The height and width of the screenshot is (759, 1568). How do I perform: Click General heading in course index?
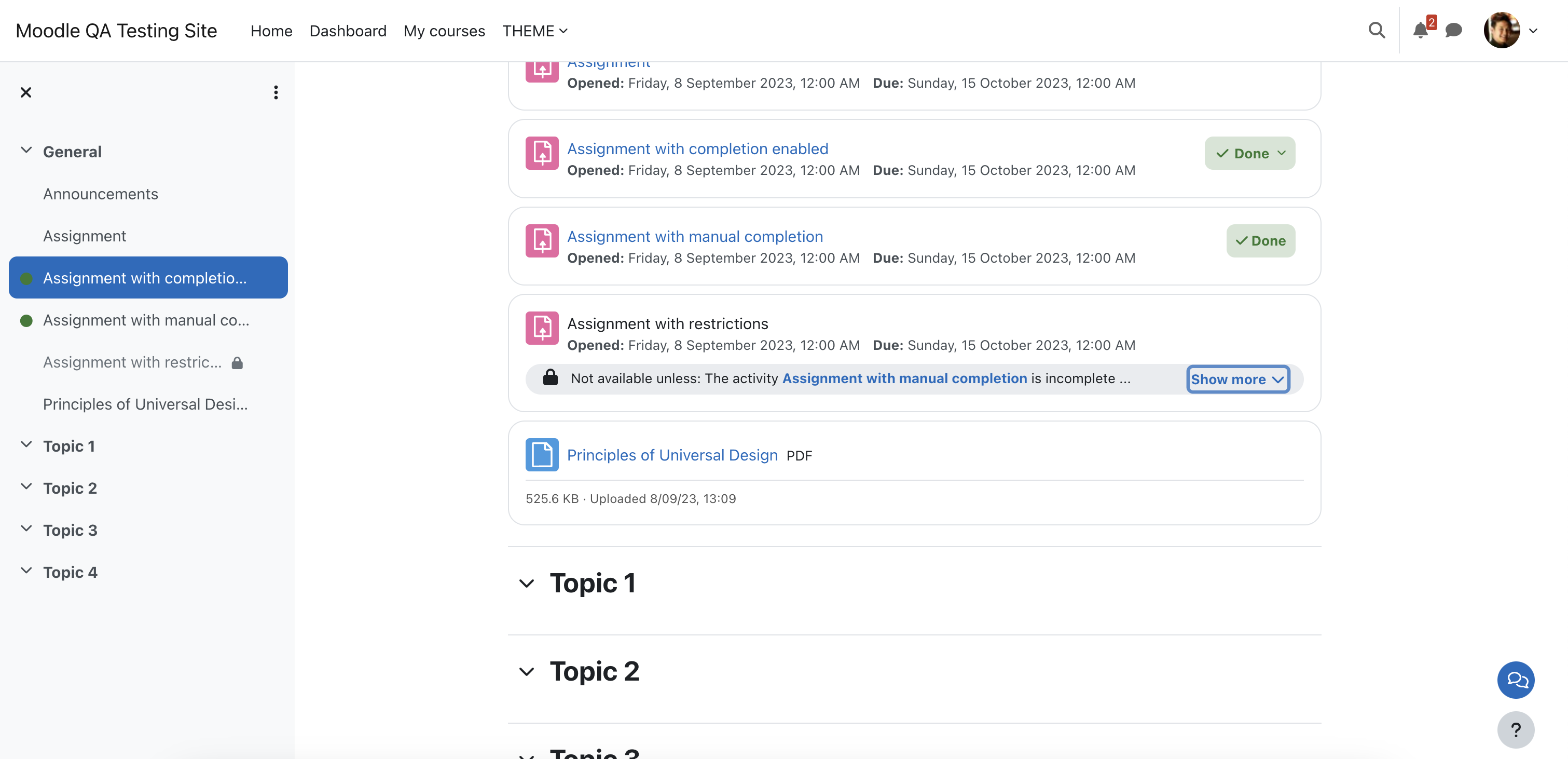coord(72,152)
